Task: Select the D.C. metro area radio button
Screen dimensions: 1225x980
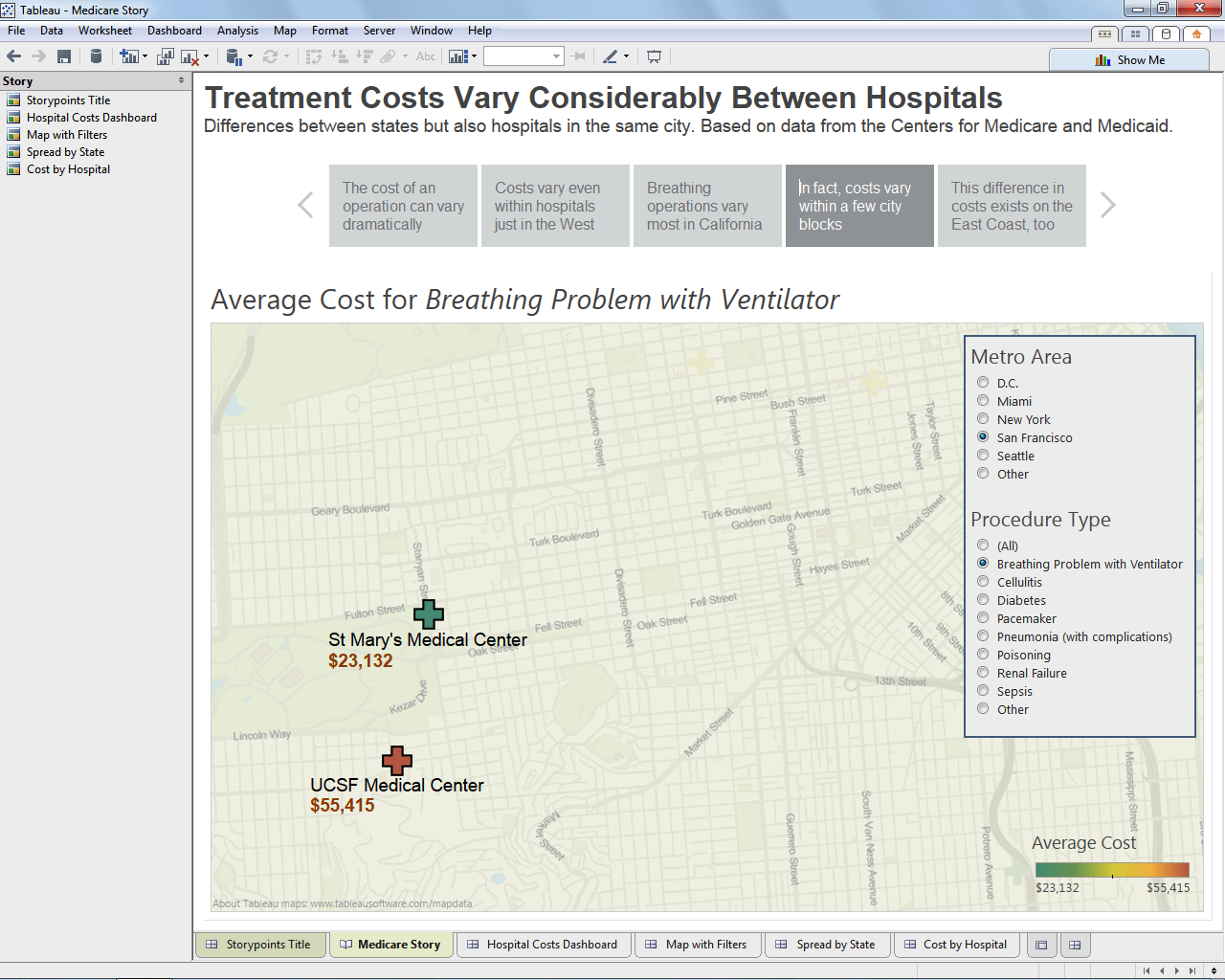Action: click(983, 383)
